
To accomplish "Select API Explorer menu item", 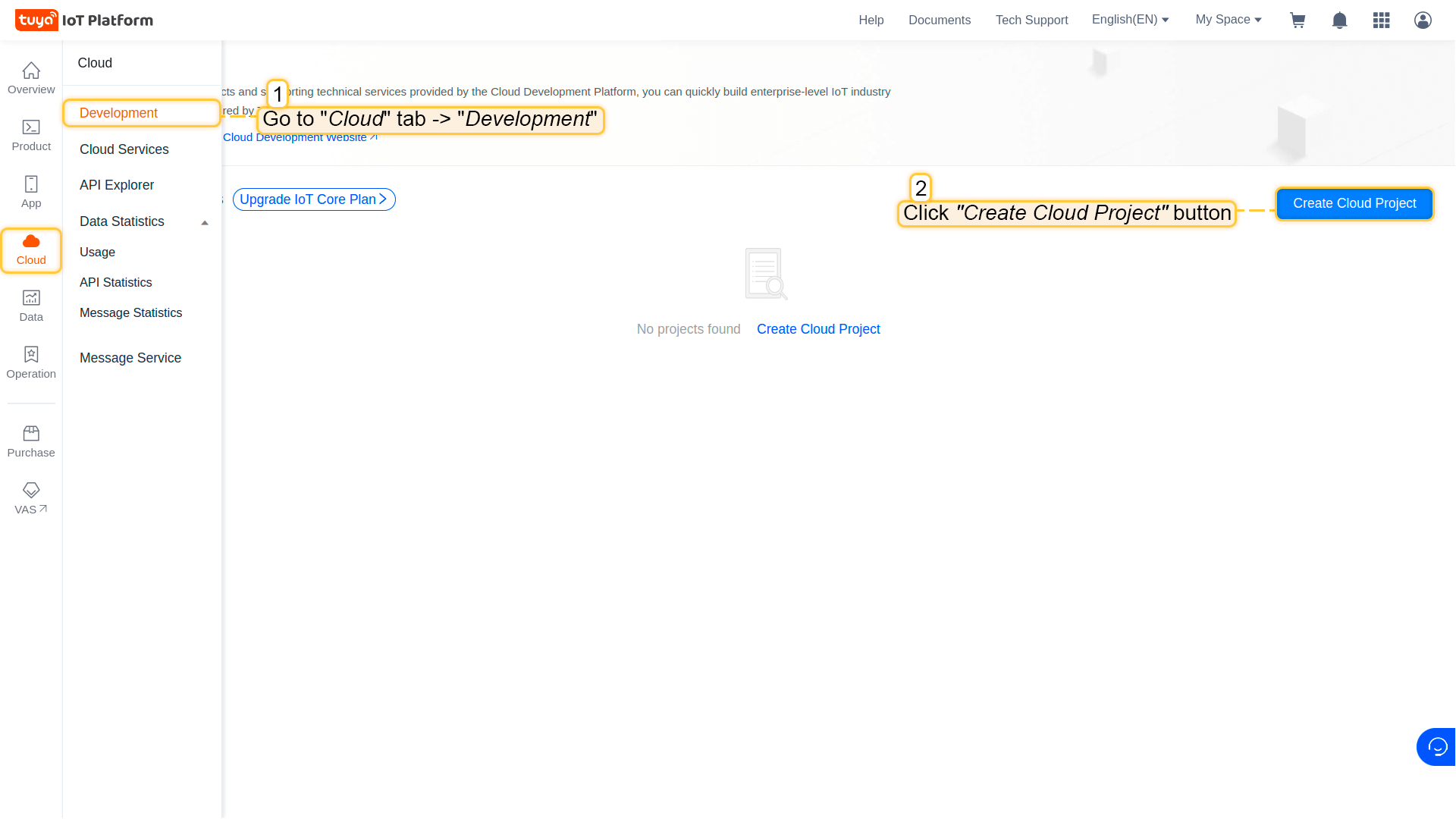I will pos(117,185).
